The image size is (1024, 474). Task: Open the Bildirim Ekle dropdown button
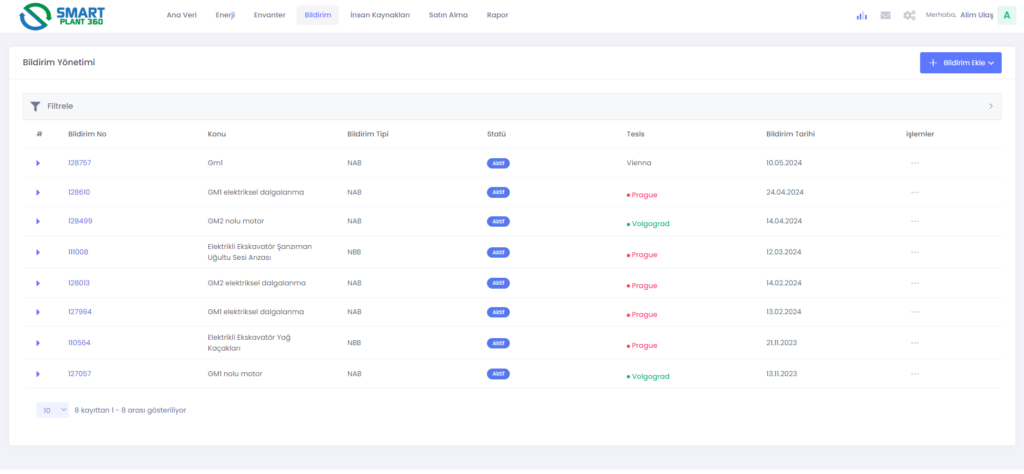point(960,63)
